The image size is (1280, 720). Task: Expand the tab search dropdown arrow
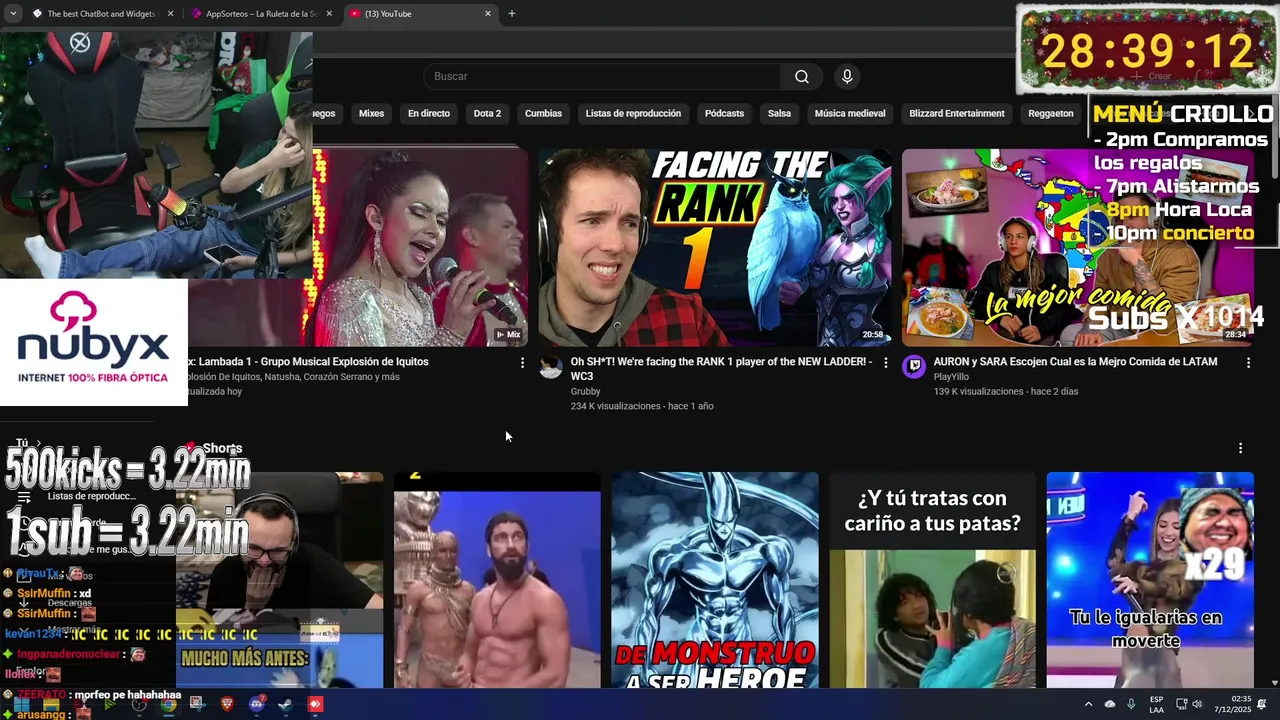(12, 14)
